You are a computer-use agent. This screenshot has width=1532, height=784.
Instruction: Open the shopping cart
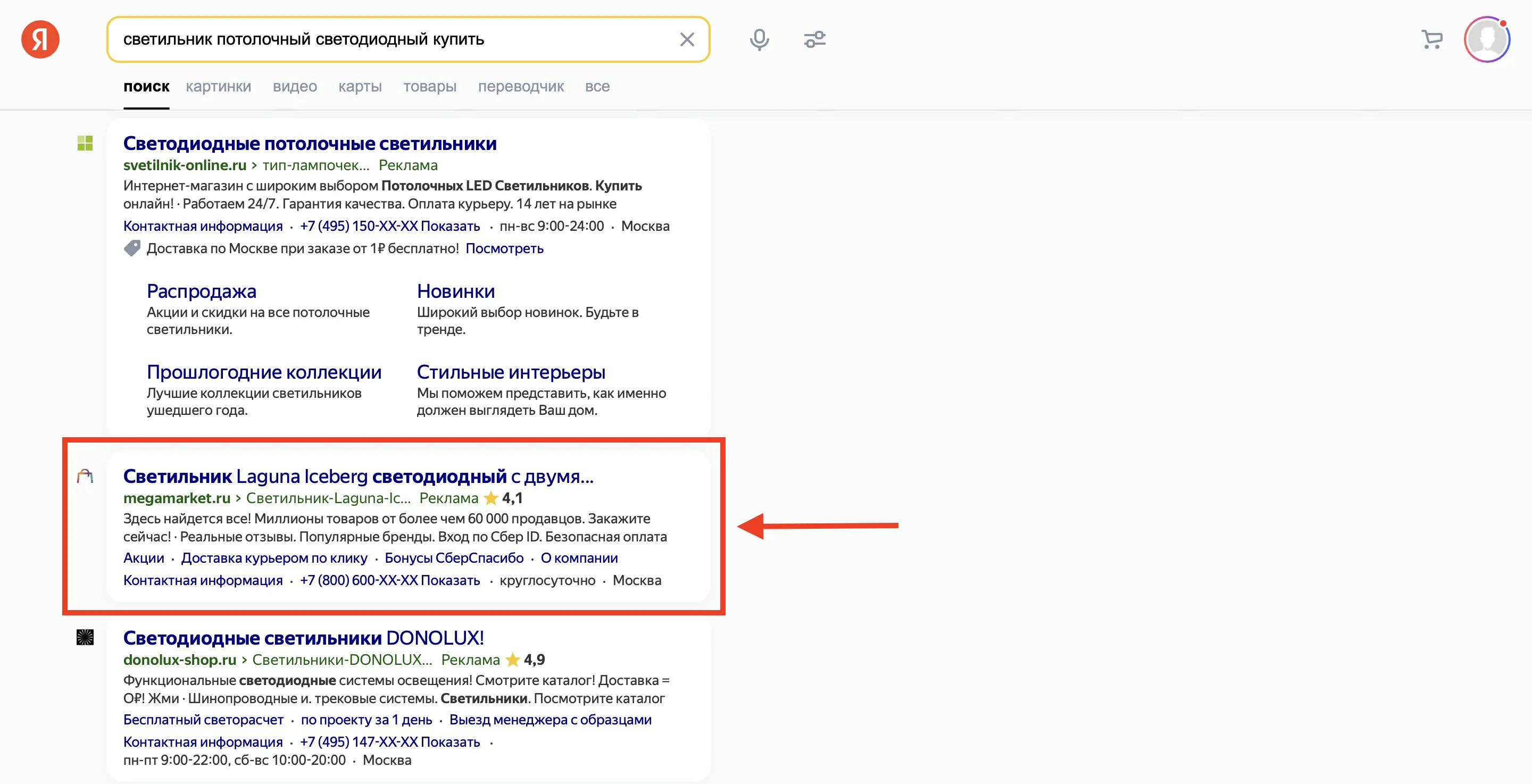pos(1432,39)
